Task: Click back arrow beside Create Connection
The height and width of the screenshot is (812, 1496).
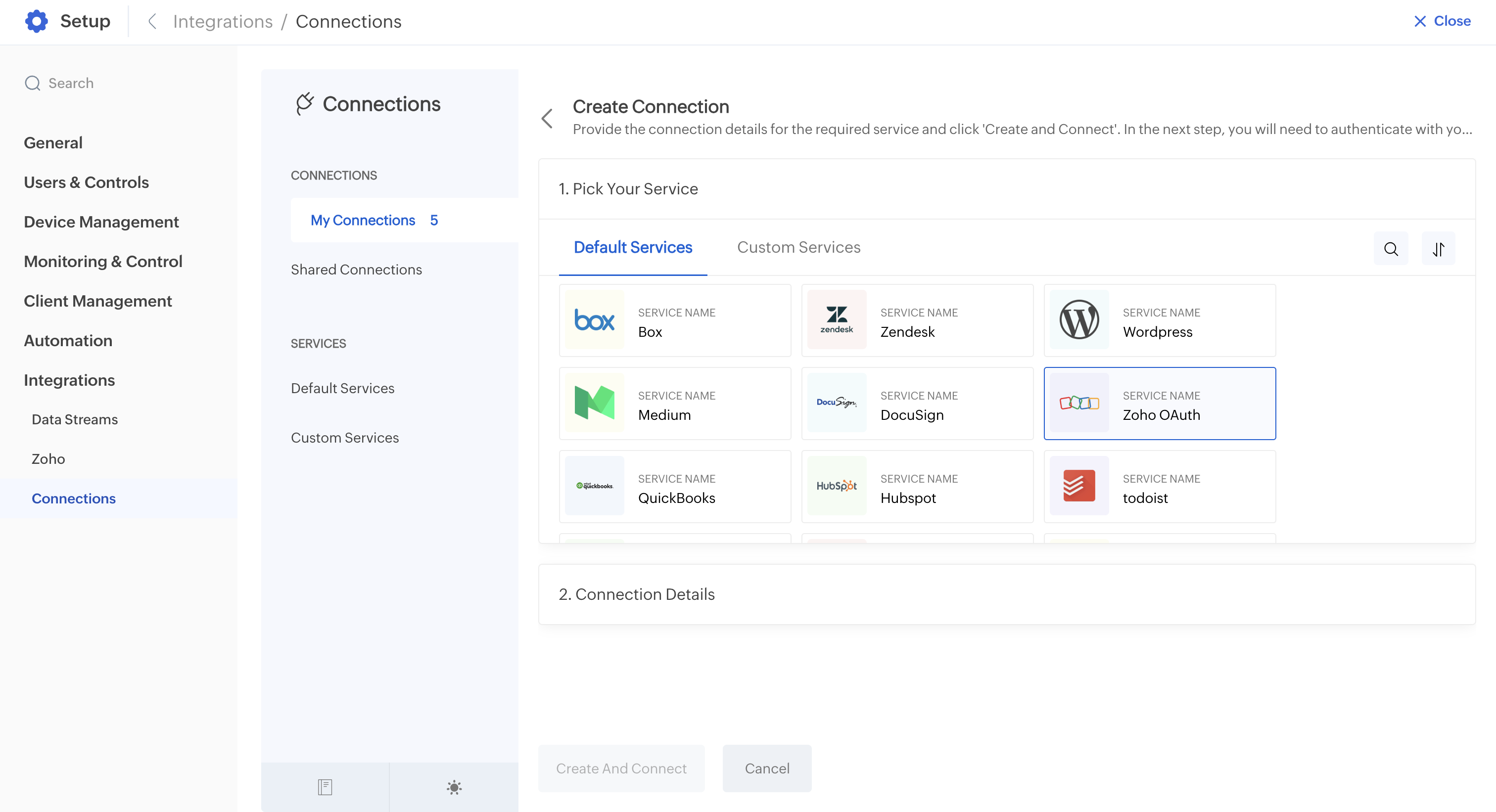Action: tap(547, 118)
